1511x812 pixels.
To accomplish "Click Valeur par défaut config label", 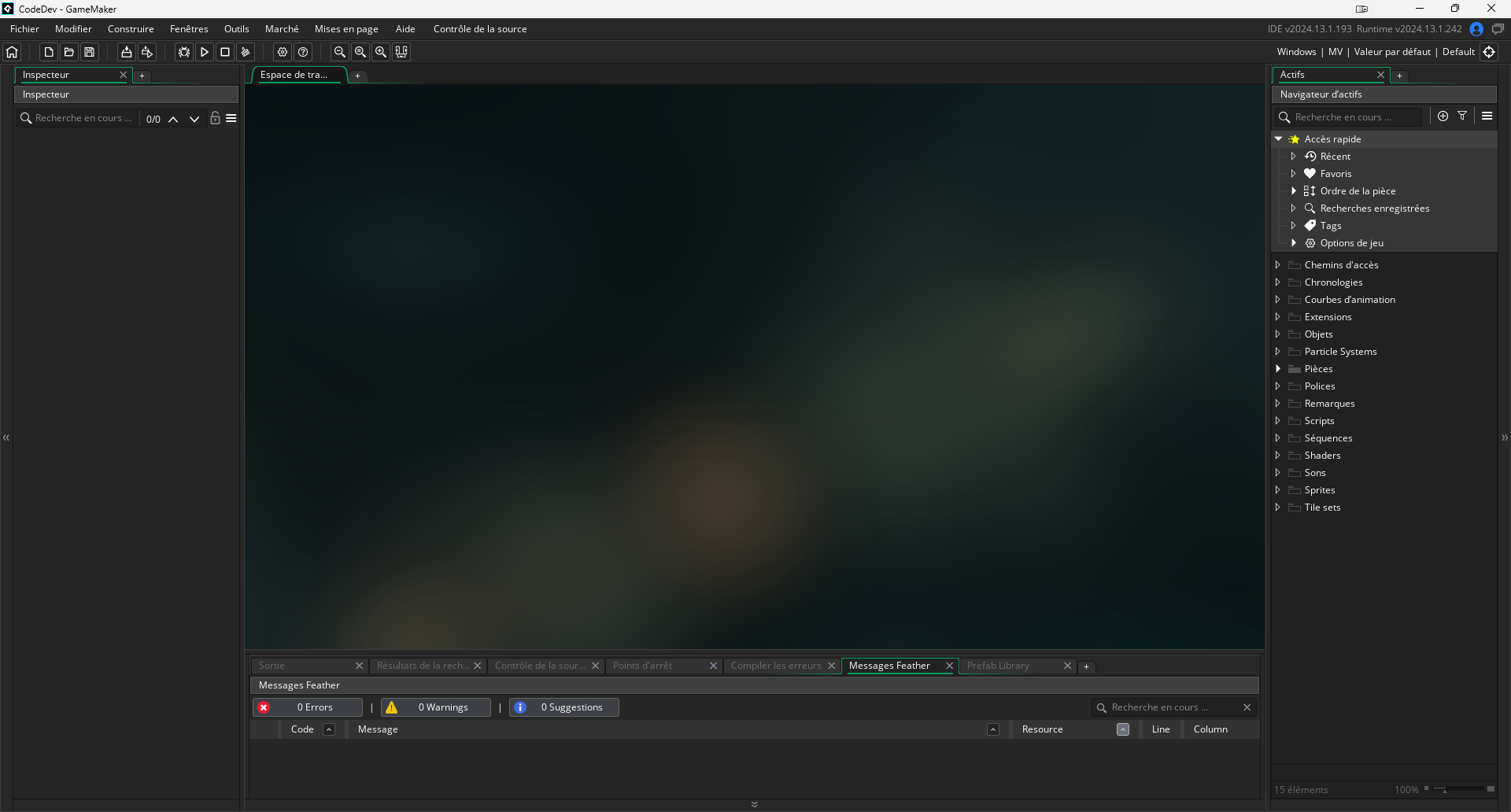I will 1392,52.
